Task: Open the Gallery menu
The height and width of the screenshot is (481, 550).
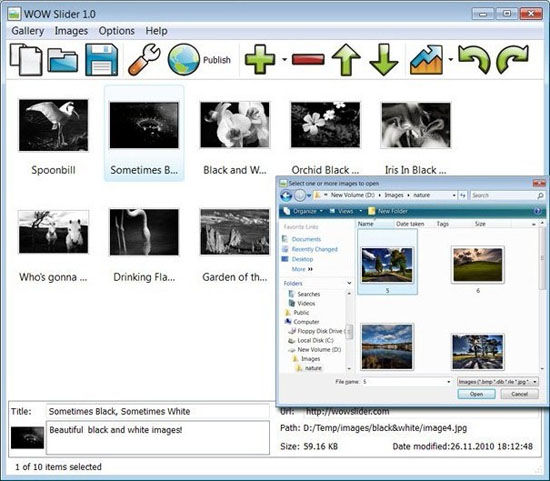Action: 28,31
